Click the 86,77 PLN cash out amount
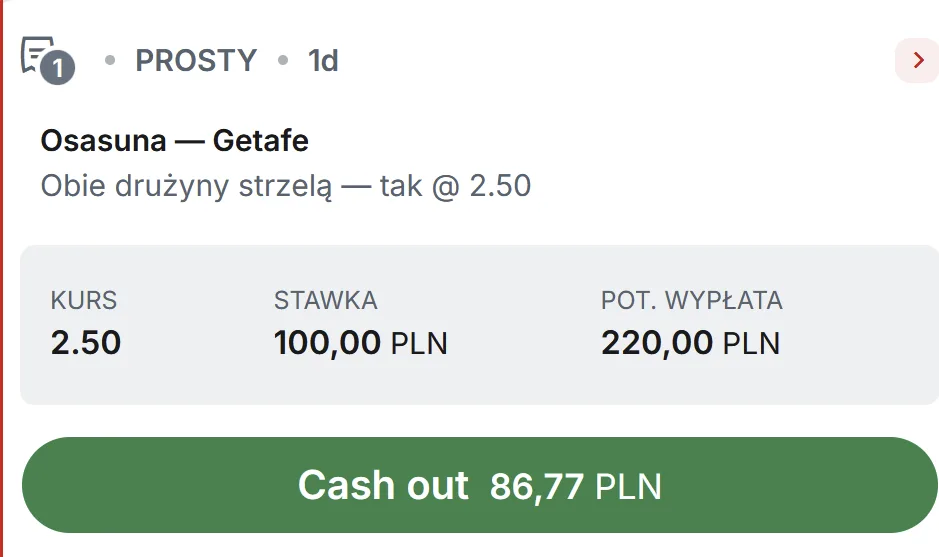 576,487
